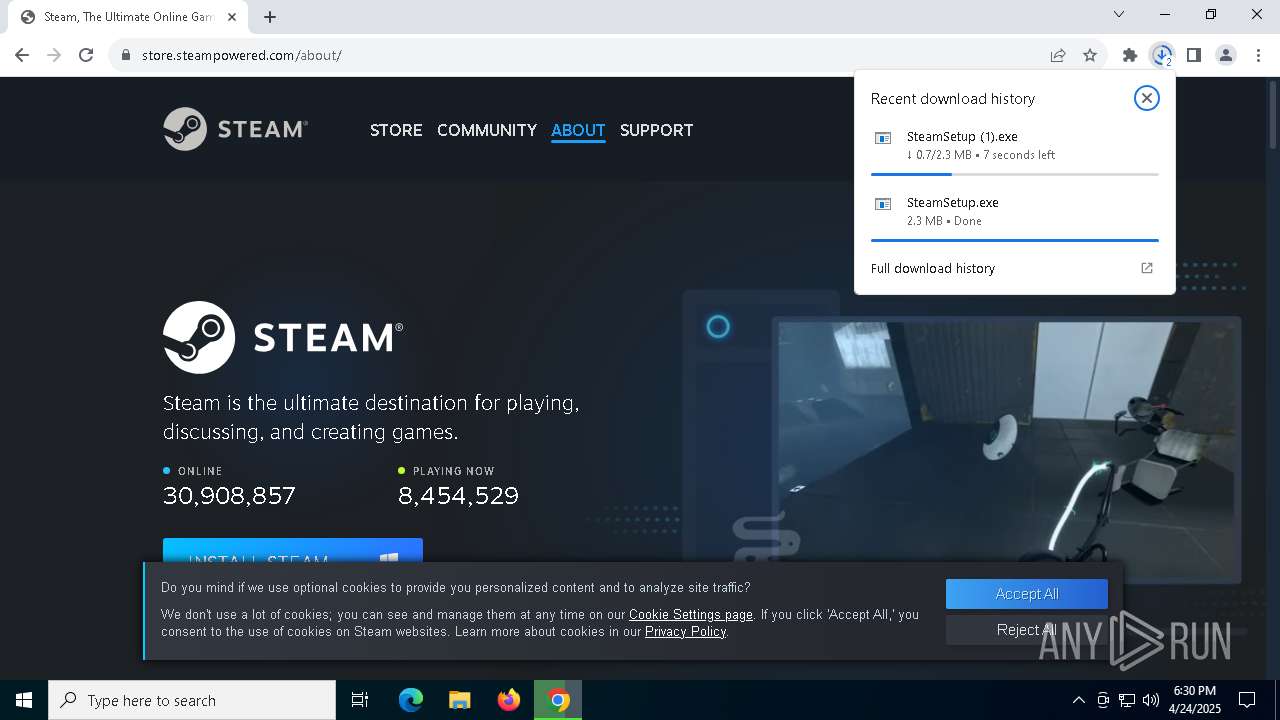Open the Privacy Policy link
This screenshot has height=720, width=1280.
[685, 631]
